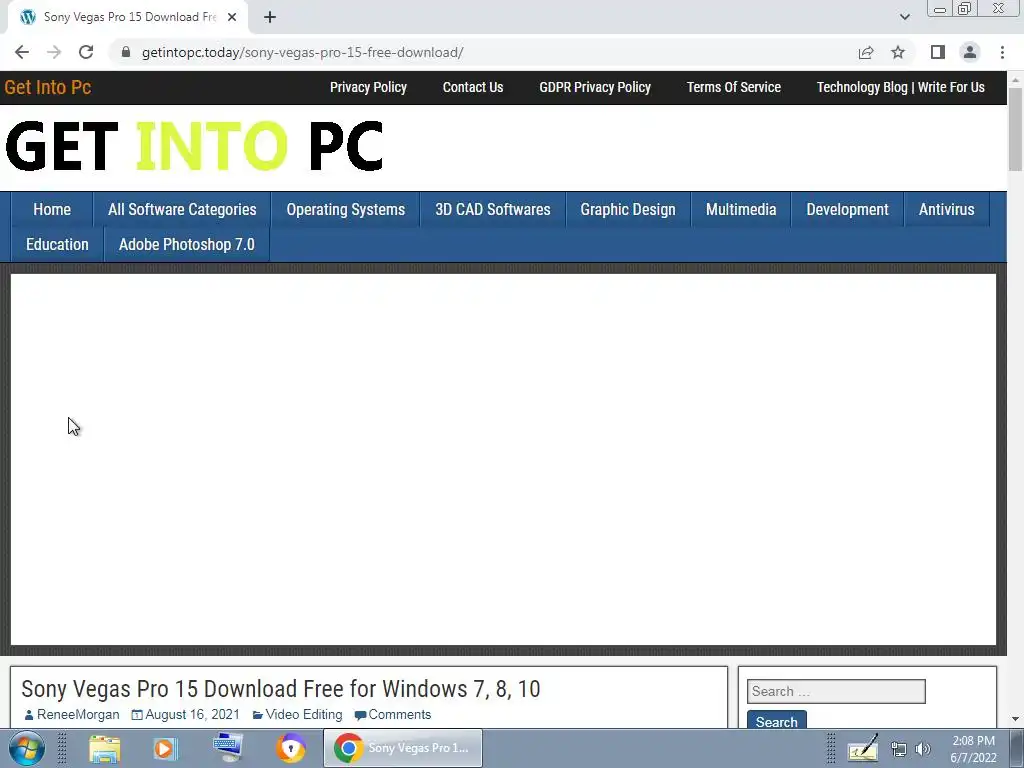The image size is (1024, 768).
Task: Open the Video Editing category
Action: coord(304,714)
